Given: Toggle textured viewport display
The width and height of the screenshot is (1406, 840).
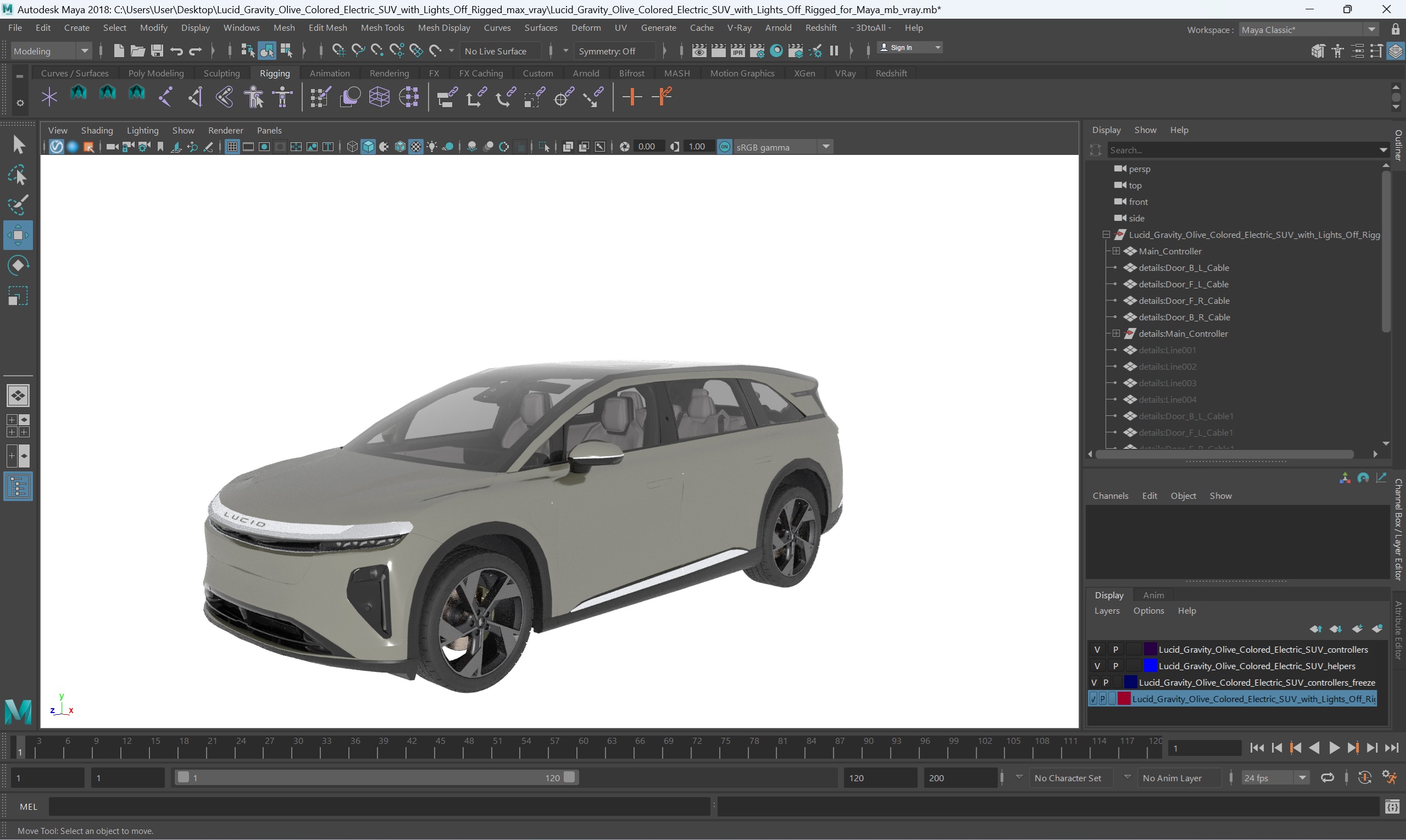Looking at the screenshot, I should [x=416, y=147].
